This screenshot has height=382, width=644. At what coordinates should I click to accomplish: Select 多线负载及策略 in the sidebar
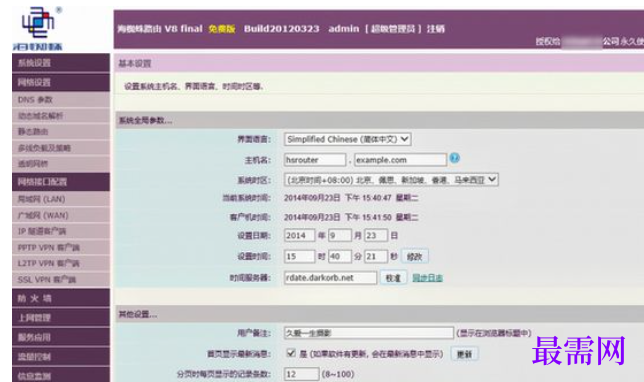coord(61,148)
